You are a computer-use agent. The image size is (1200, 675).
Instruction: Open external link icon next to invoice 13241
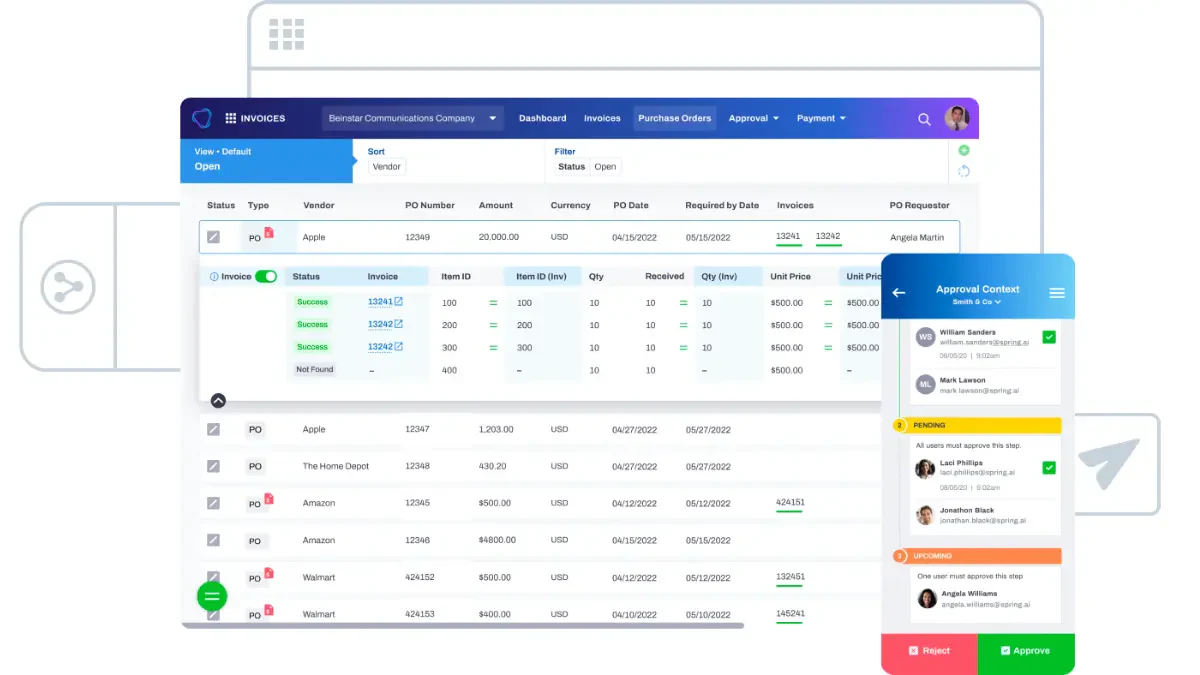(398, 302)
